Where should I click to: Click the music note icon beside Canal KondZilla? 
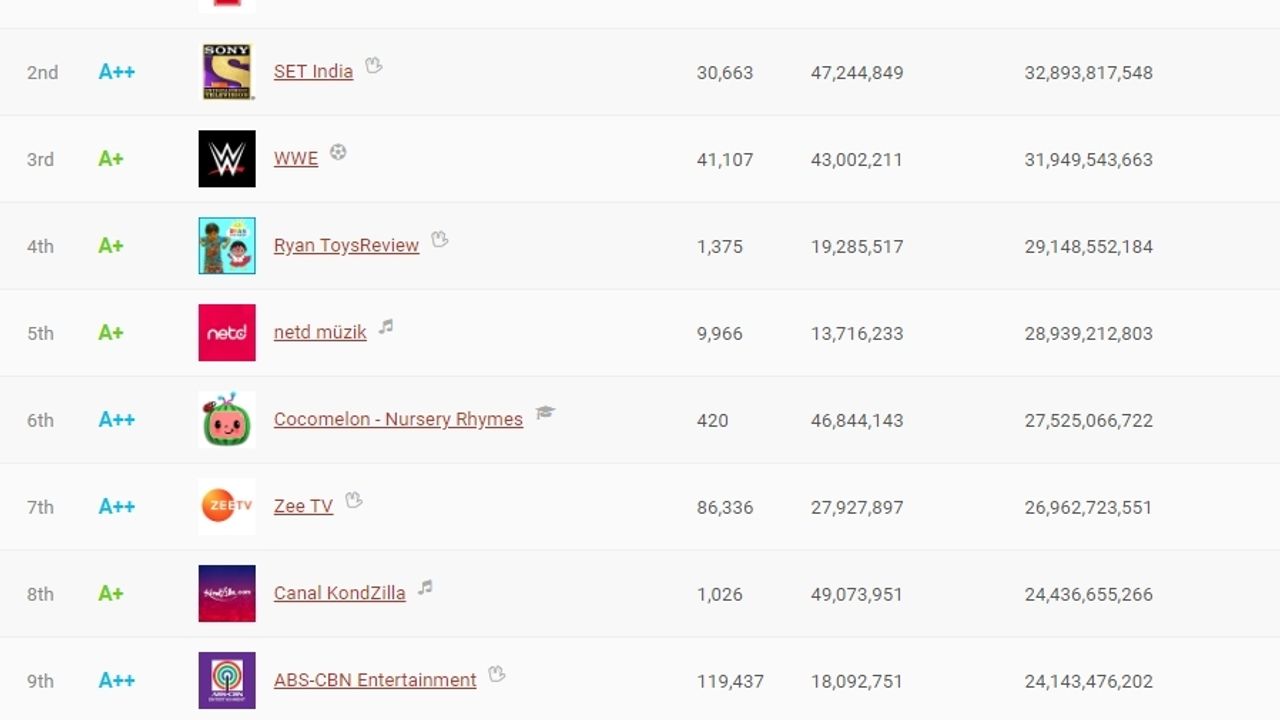point(423,588)
